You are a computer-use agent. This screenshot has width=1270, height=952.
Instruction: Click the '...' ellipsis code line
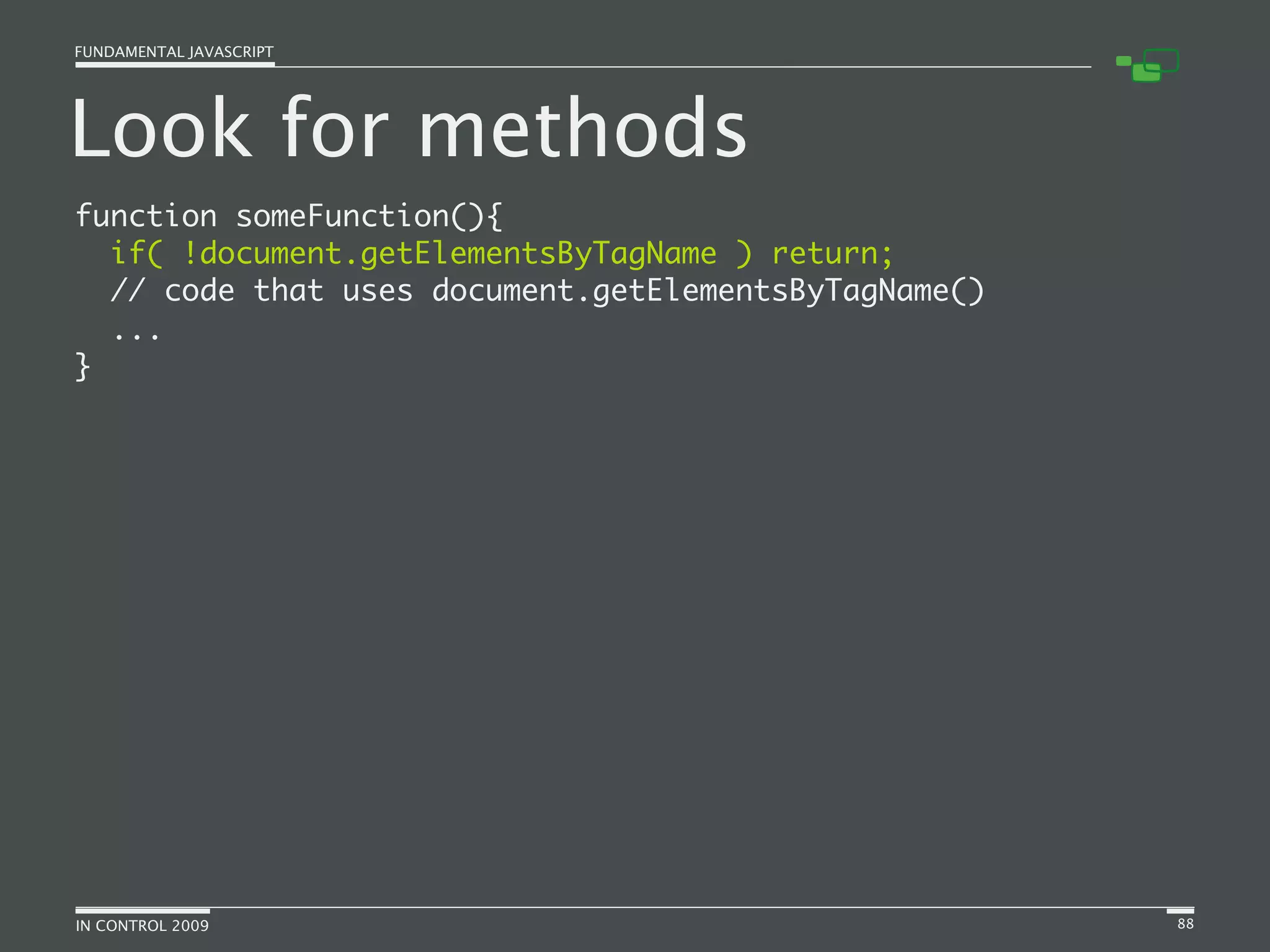pos(136,337)
